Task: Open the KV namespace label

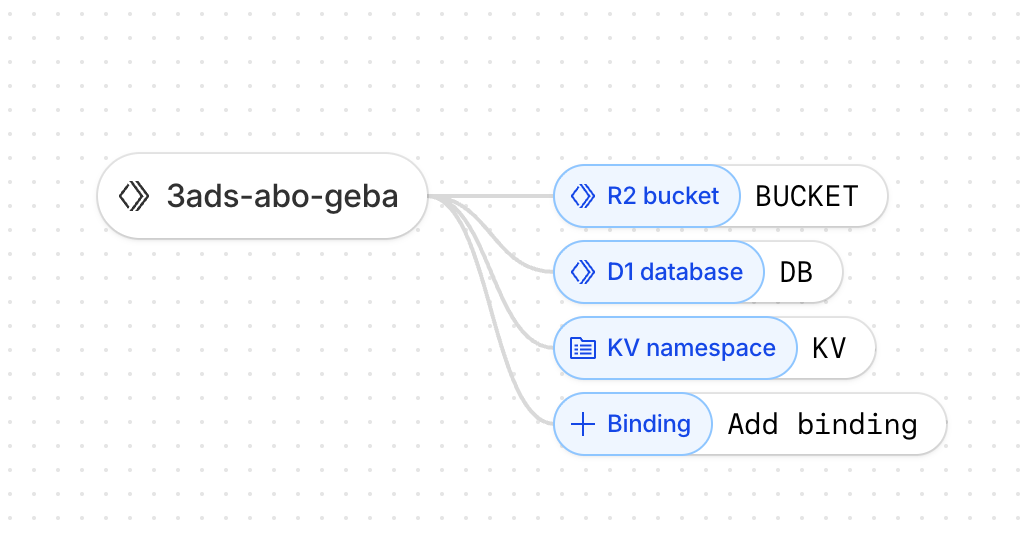Action: 691,348
